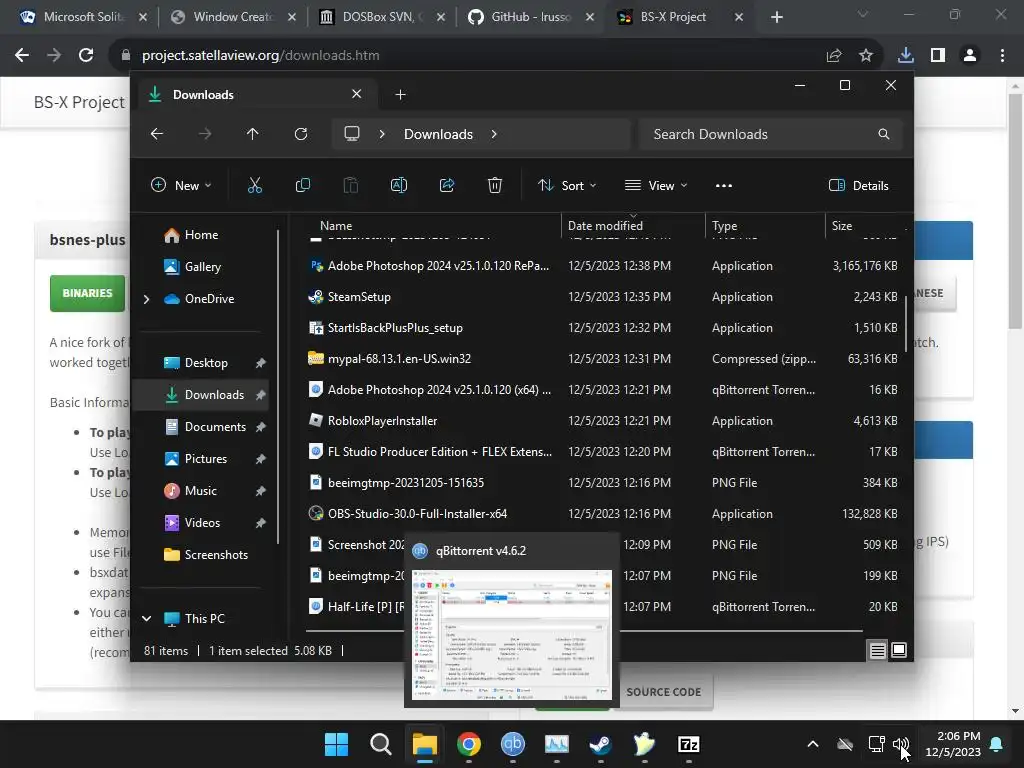Open Chrome three-dot menu

click(x=1002, y=56)
